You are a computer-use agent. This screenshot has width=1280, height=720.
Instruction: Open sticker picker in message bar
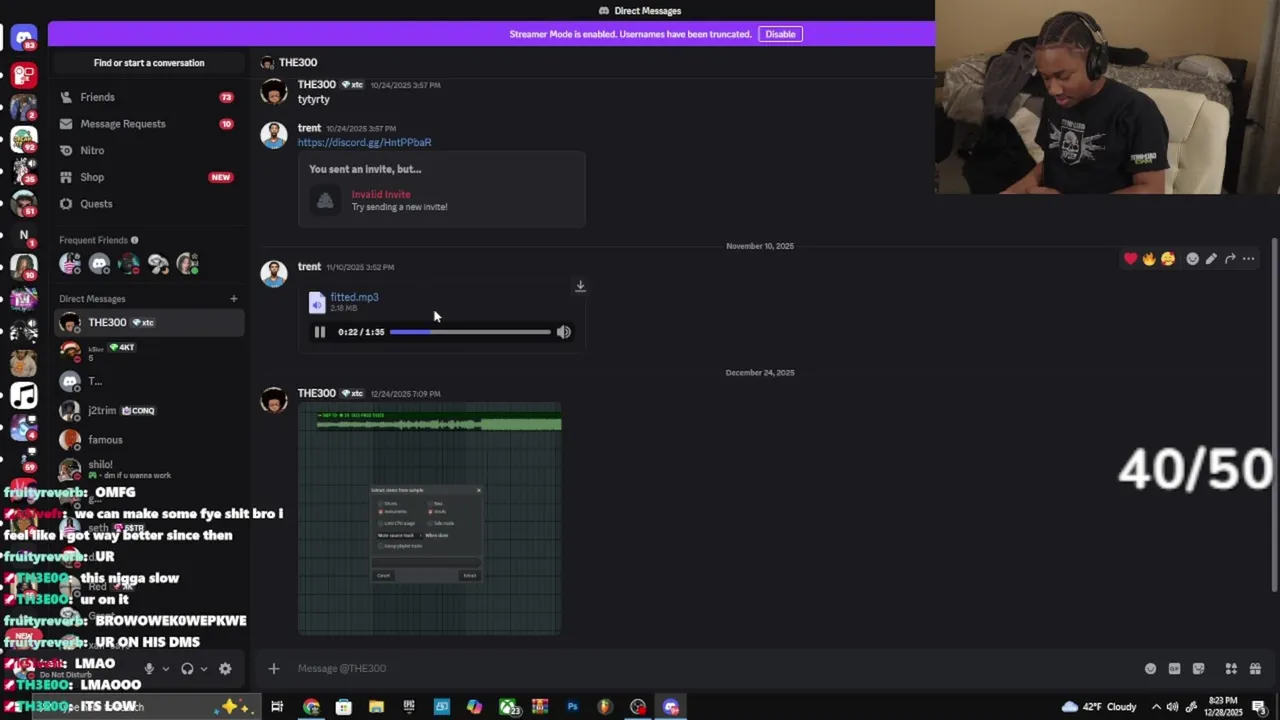click(x=1198, y=669)
